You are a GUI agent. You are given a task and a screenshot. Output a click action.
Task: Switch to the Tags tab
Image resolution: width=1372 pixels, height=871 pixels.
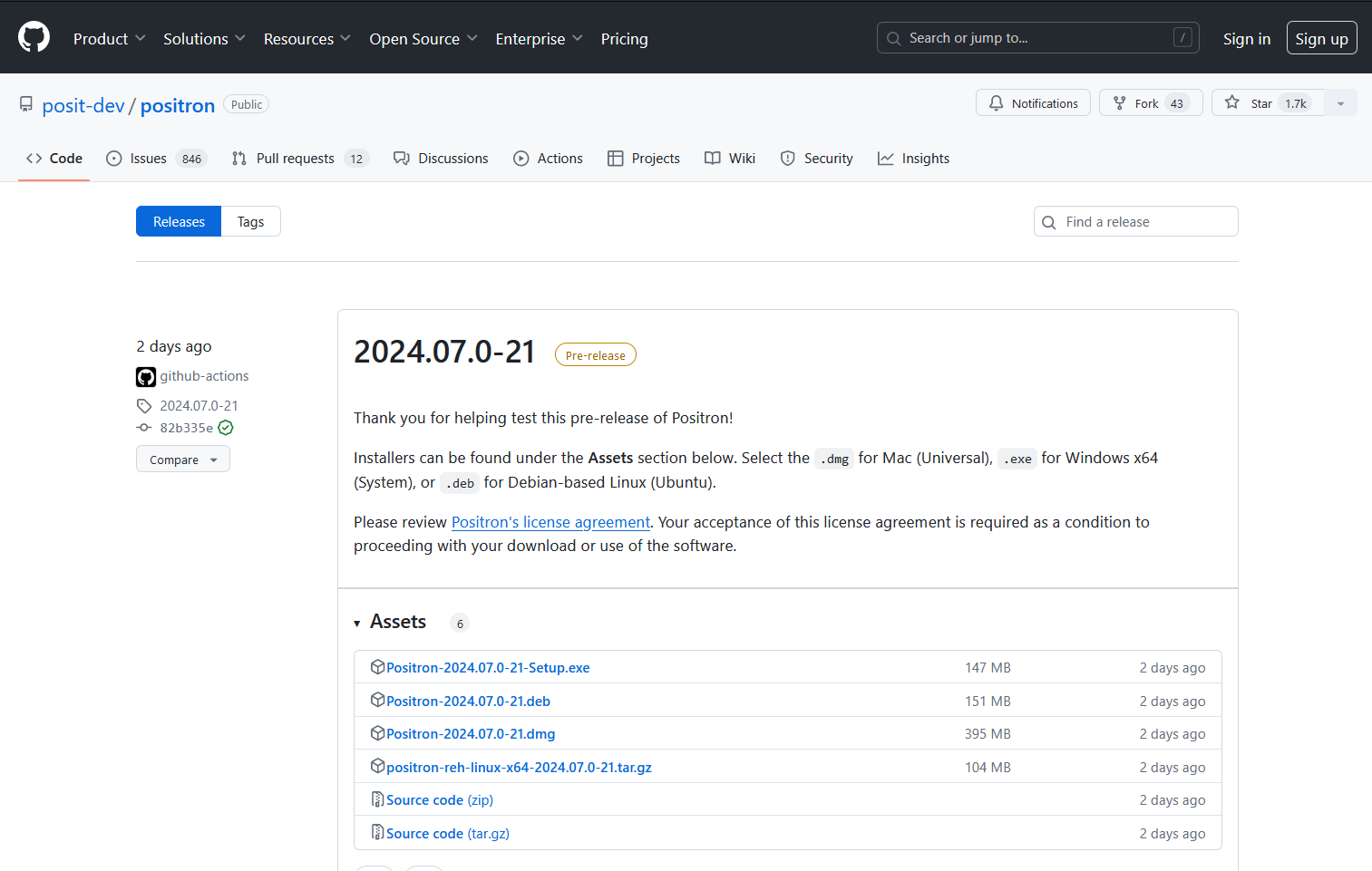click(x=250, y=222)
